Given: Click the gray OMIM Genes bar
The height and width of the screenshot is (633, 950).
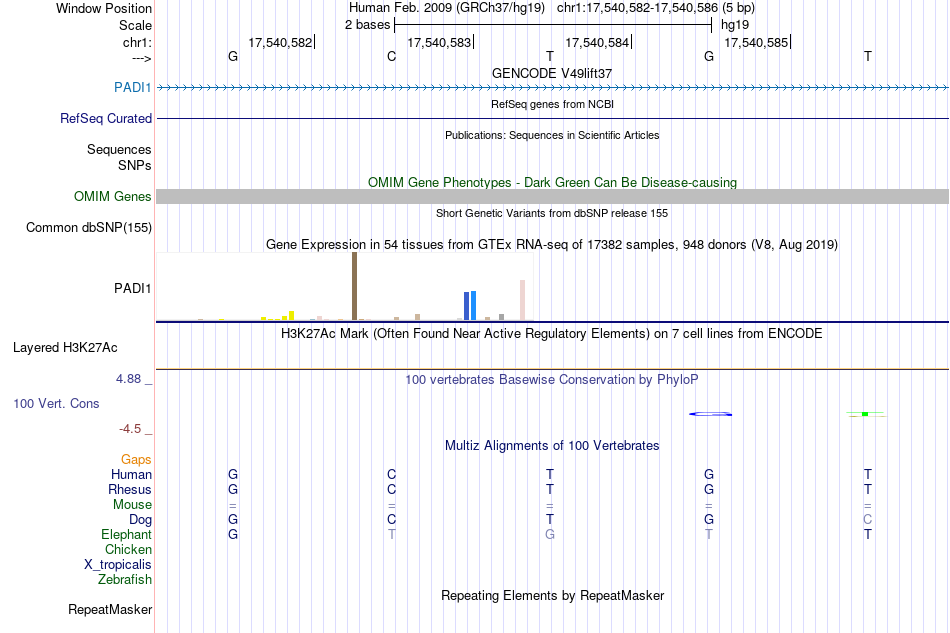Looking at the screenshot, I should click(x=553, y=196).
